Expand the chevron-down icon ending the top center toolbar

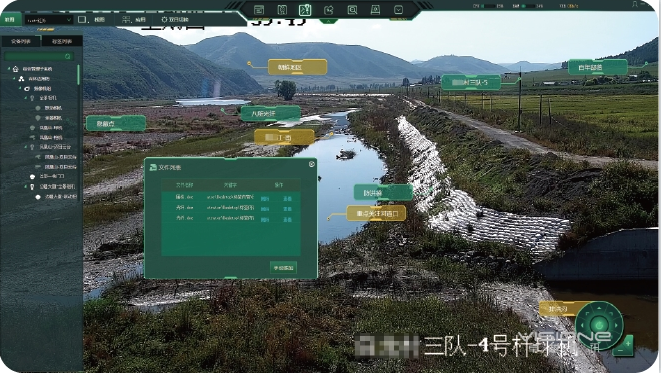[398, 10]
